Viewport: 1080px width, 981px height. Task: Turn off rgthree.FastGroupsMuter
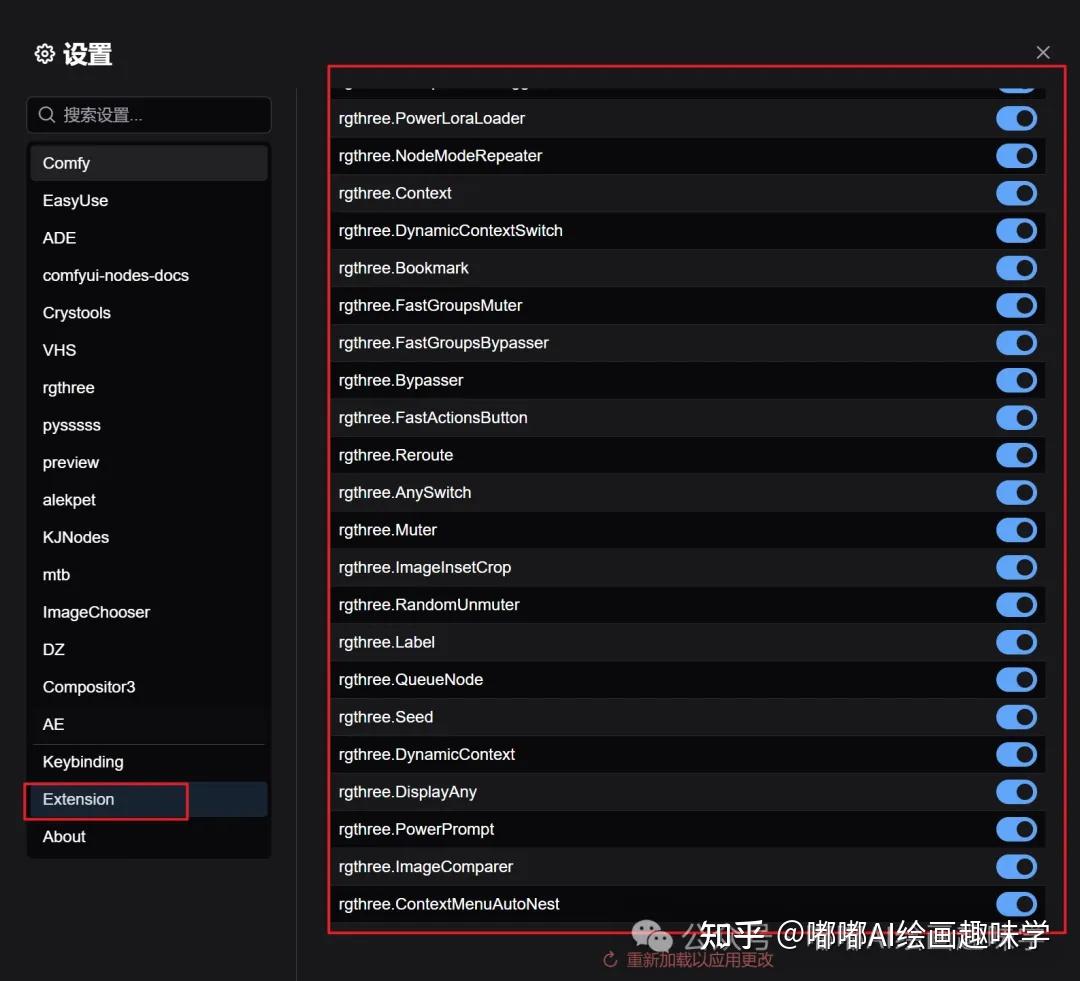coord(1016,305)
